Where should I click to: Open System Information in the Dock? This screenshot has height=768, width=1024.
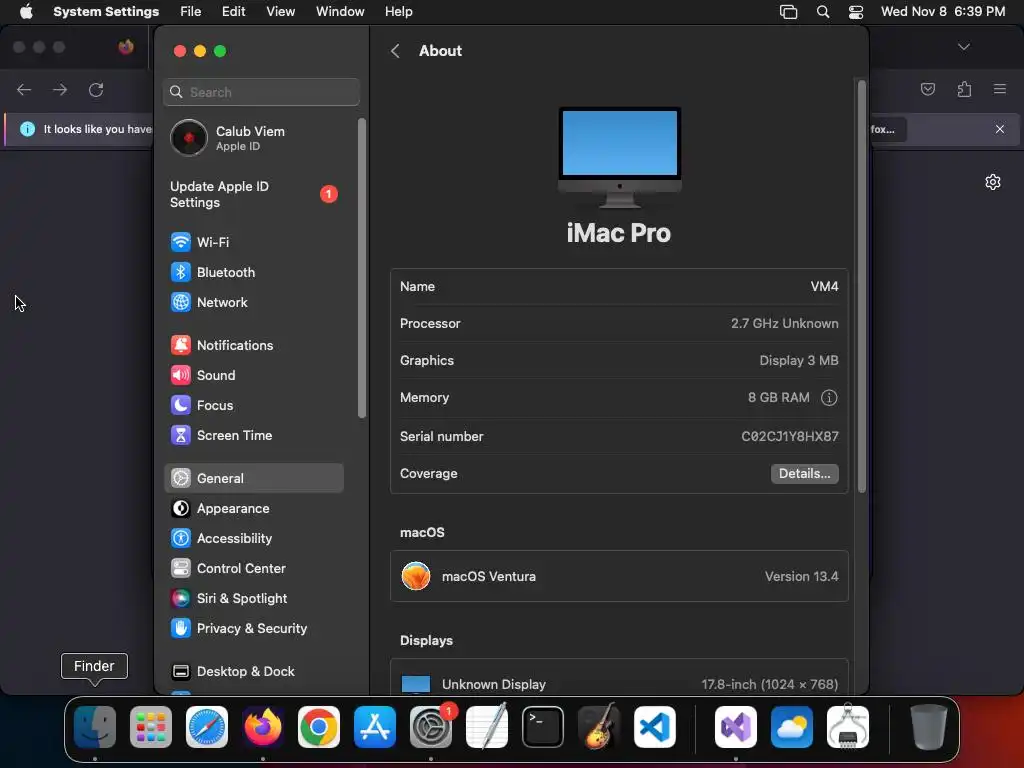coord(848,727)
